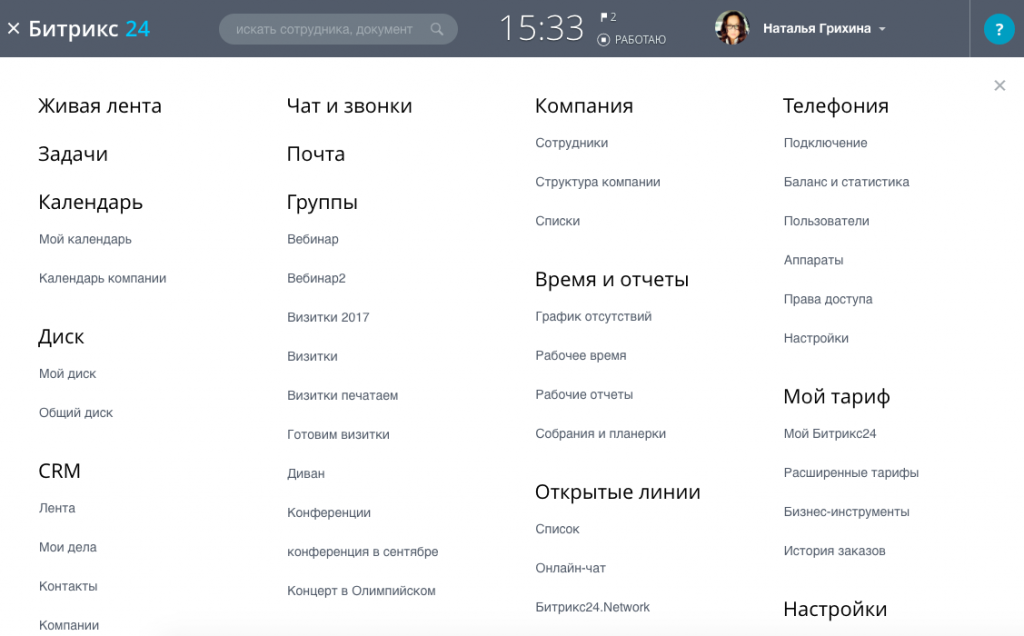Click the employee and document search field
Viewport: 1024px width, 636px height.
(338, 29)
